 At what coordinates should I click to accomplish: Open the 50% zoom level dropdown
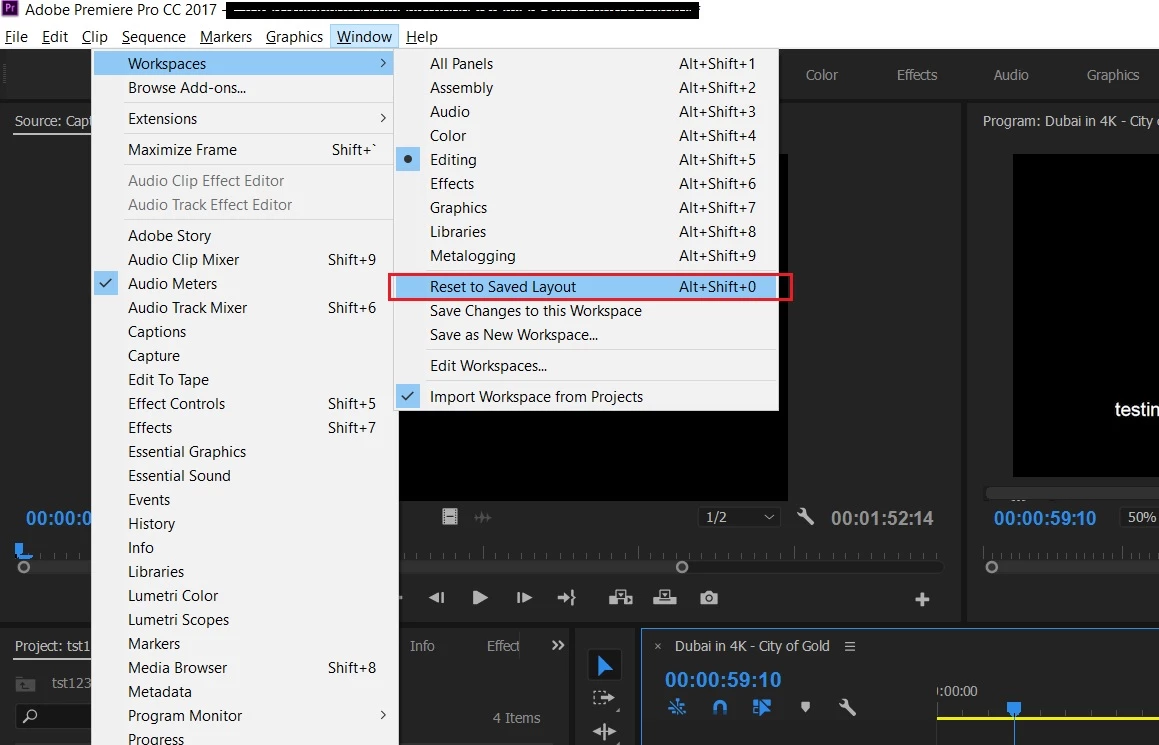click(1140, 517)
